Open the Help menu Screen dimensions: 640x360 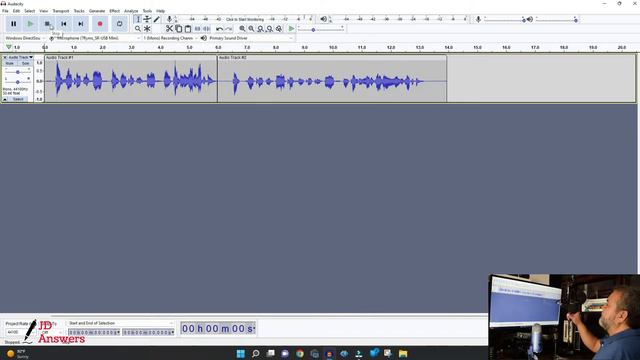[x=160, y=11]
